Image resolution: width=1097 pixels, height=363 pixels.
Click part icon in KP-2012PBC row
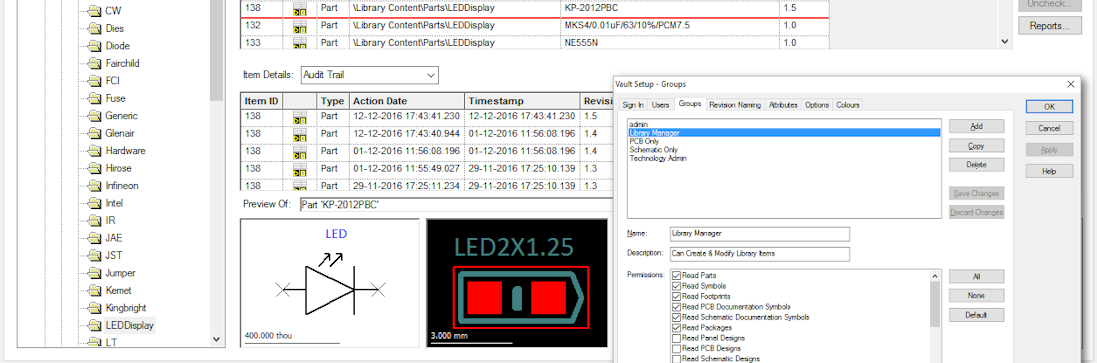(299, 9)
